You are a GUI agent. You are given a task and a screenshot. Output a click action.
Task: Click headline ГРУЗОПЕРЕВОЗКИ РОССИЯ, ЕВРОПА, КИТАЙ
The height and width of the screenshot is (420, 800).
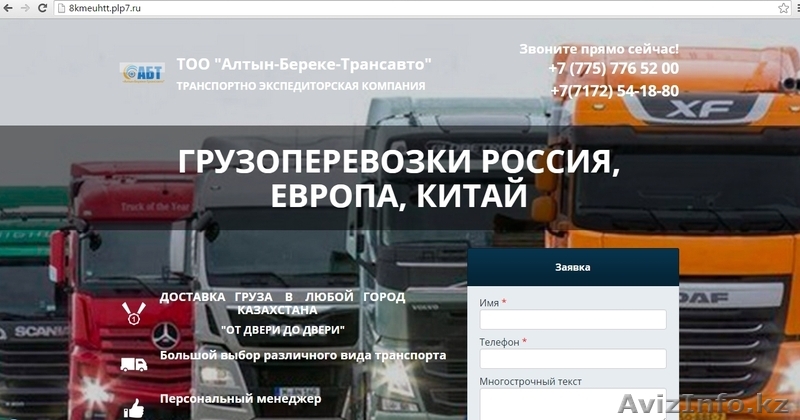click(399, 178)
